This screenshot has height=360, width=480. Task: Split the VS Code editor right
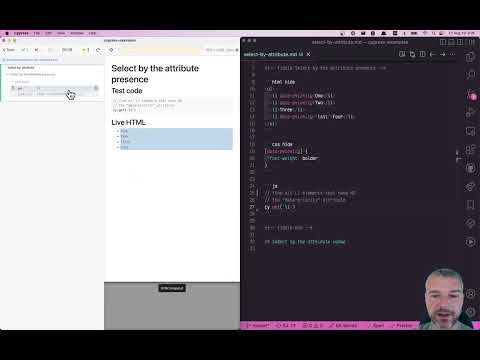pyautogui.click(x=422, y=54)
